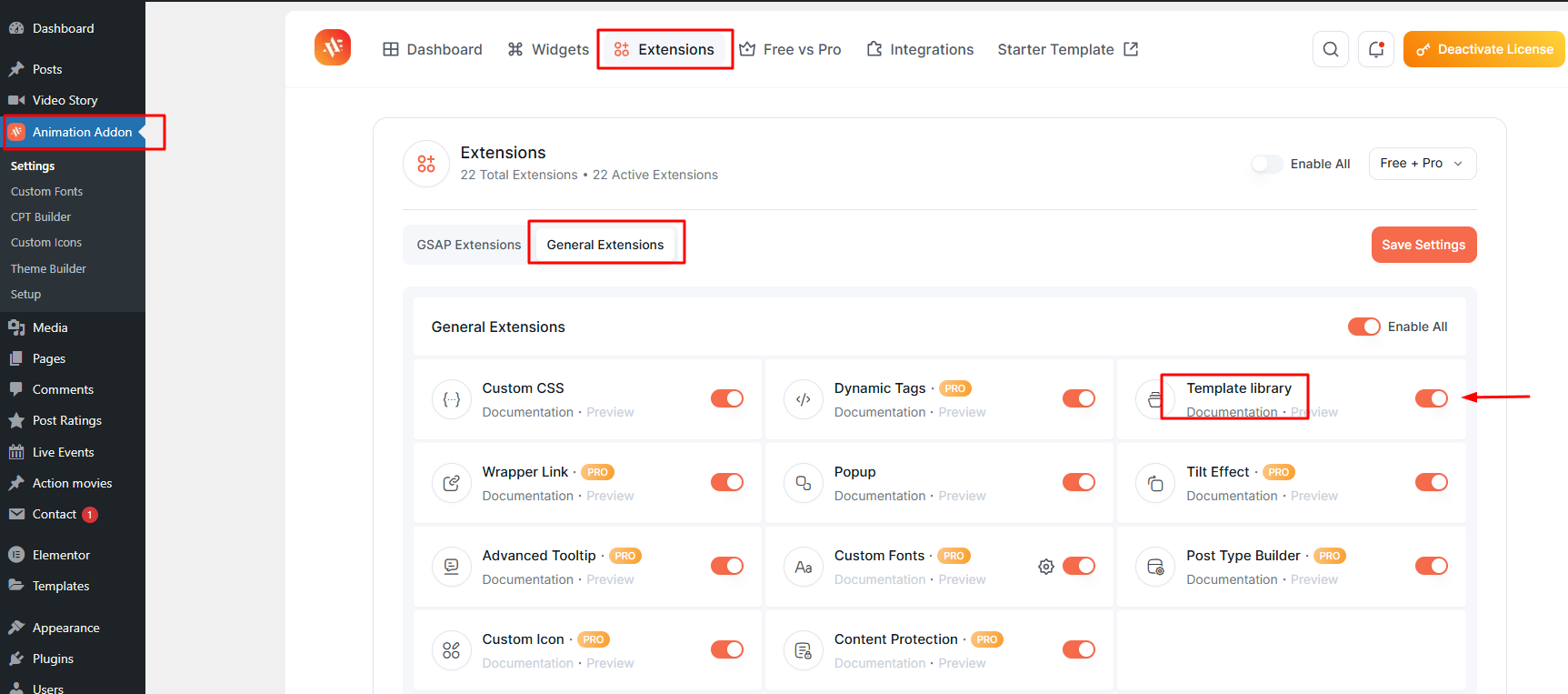Click the Dynamic Tags code icon
Image resolution: width=1568 pixels, height=694 pixels.
[x=804, y=399]
